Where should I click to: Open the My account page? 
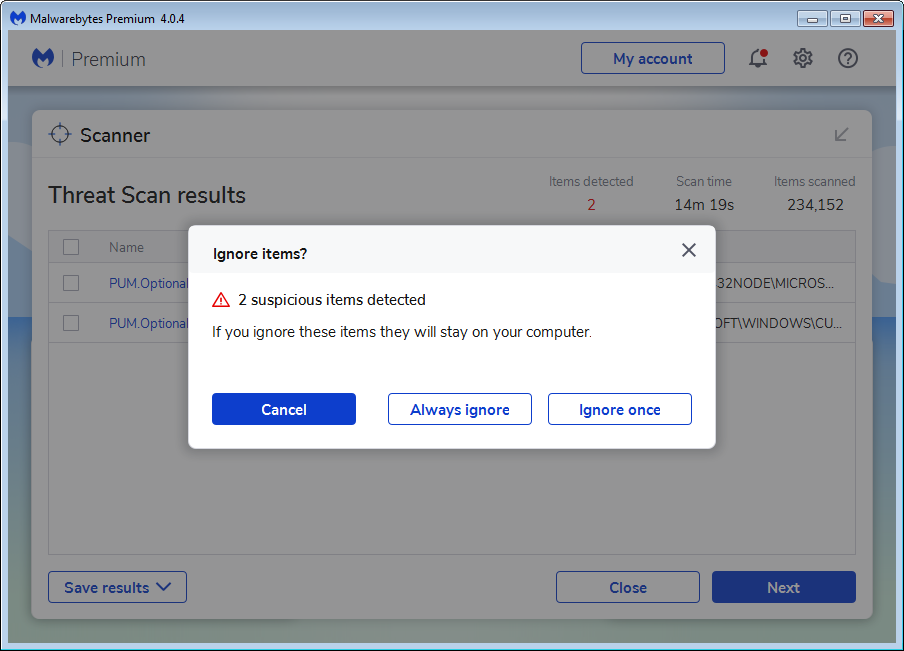[653, 59]
